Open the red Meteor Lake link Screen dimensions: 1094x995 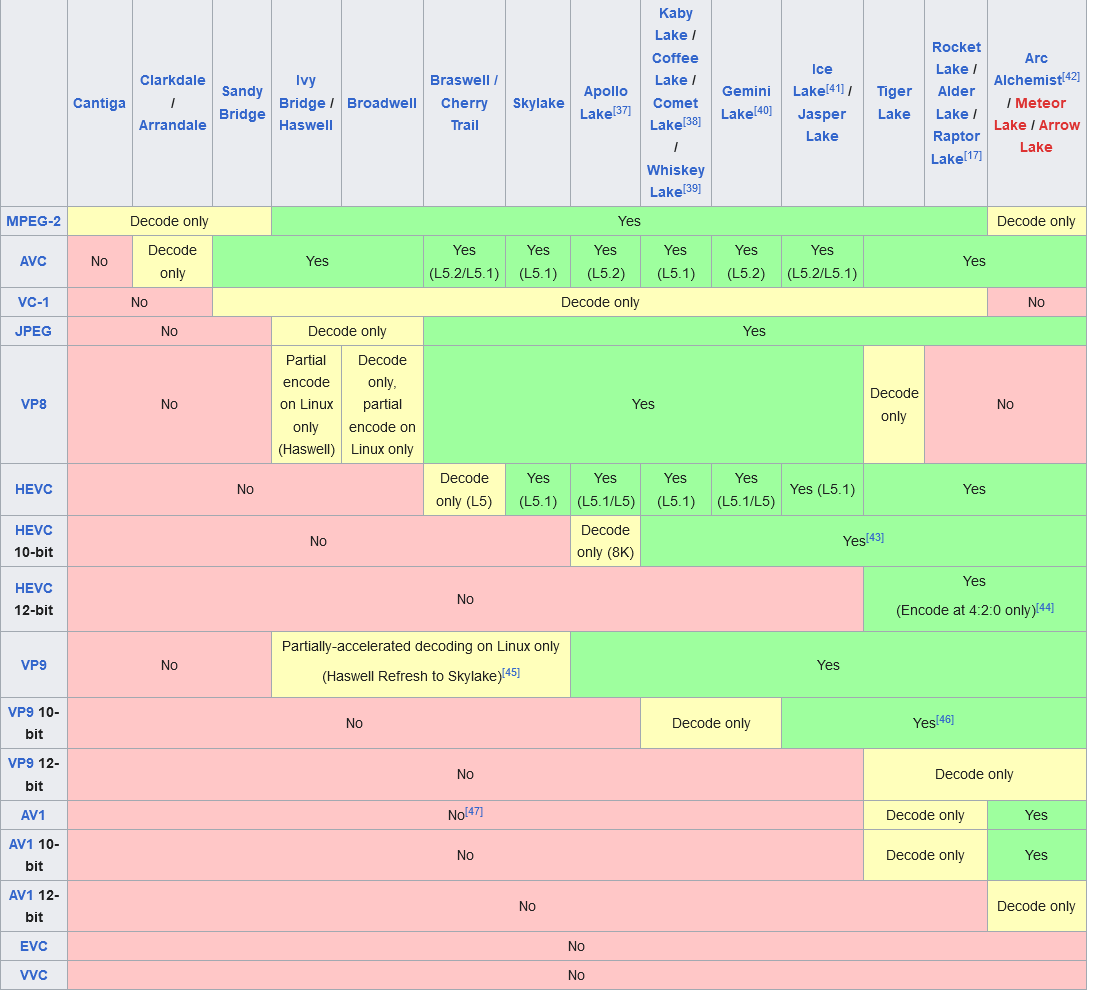(x=1029, y=114)
